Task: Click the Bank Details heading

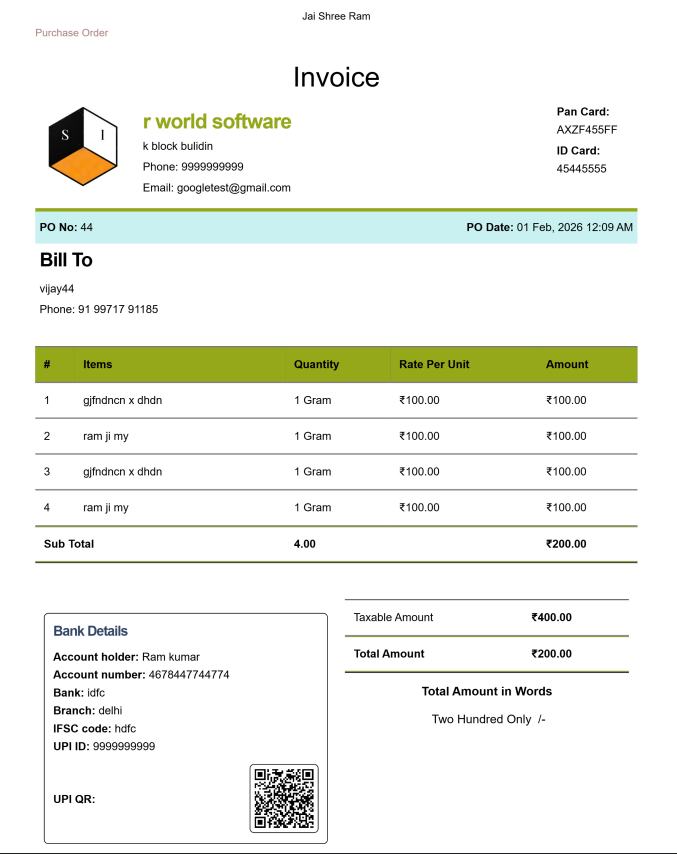Action: pos(90,631)
